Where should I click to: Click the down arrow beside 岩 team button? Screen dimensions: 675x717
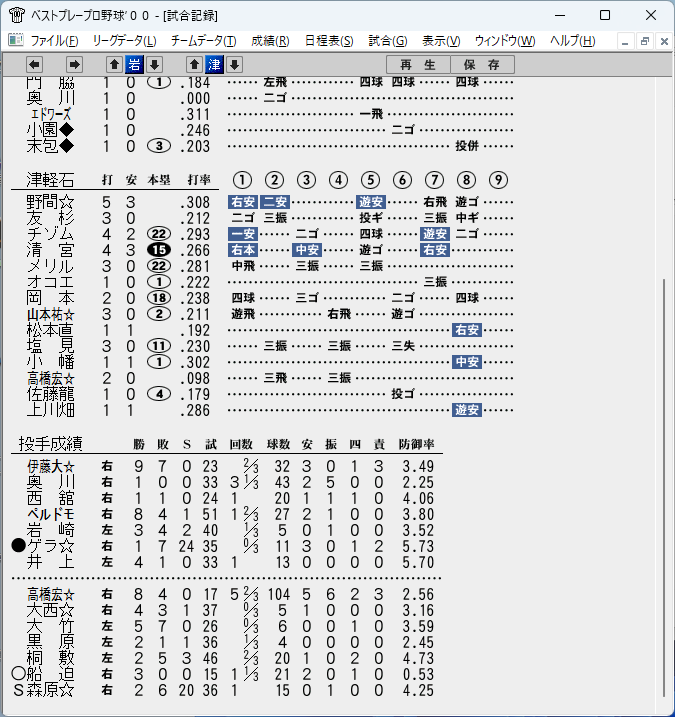point(155,64)
